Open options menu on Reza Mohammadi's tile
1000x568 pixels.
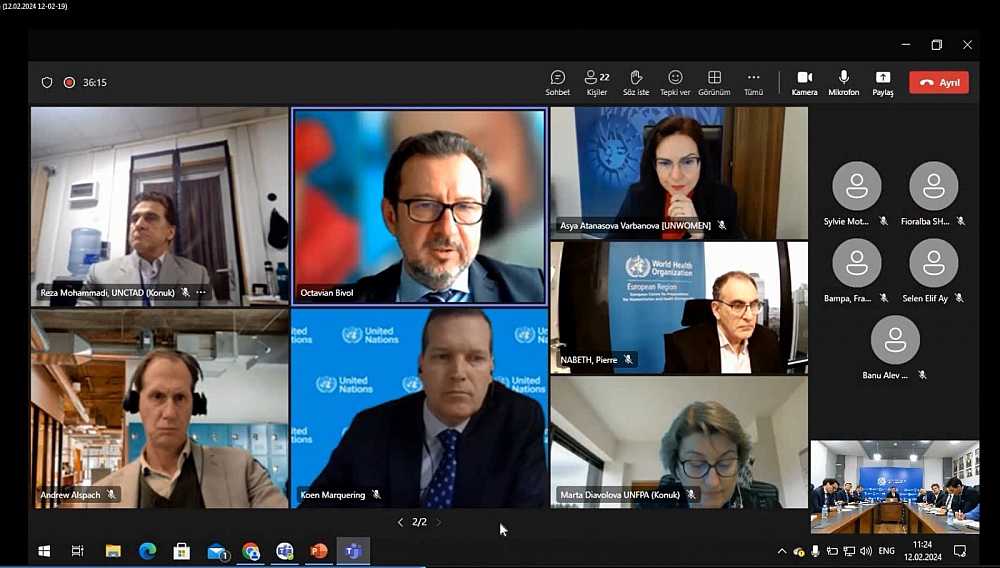pyautogui.click(x=201, y=293)
